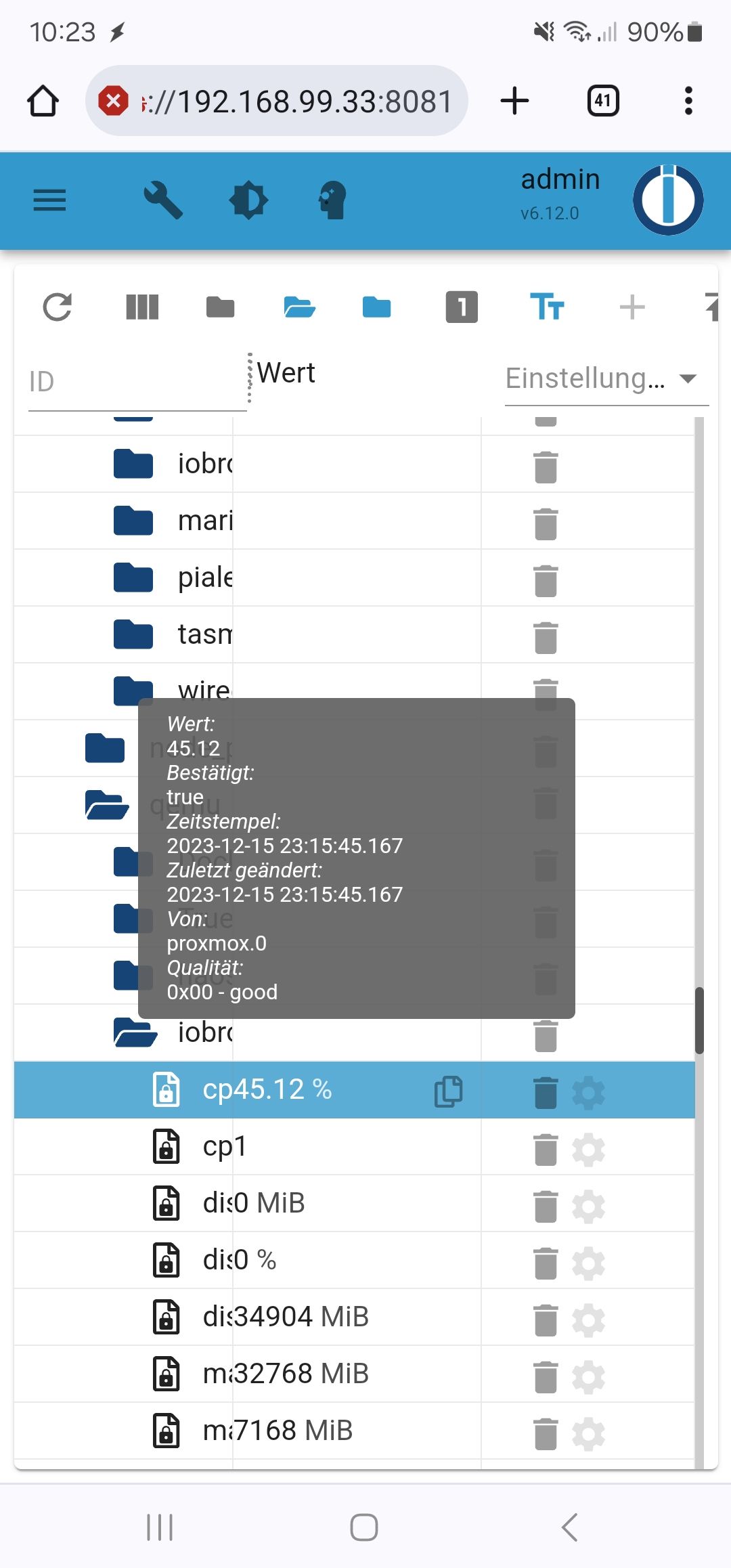The image size is (731, 1568).
Task: Collapse all folders with gray folder icon
Action: pyautogui.click(x=221, y=307)
